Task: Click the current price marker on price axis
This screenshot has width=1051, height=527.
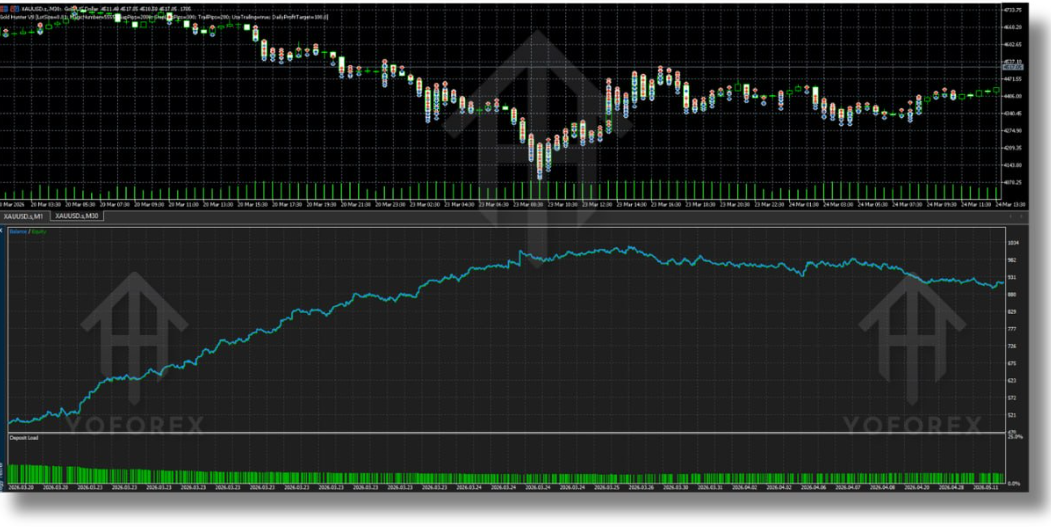Action: (1011, 67)
